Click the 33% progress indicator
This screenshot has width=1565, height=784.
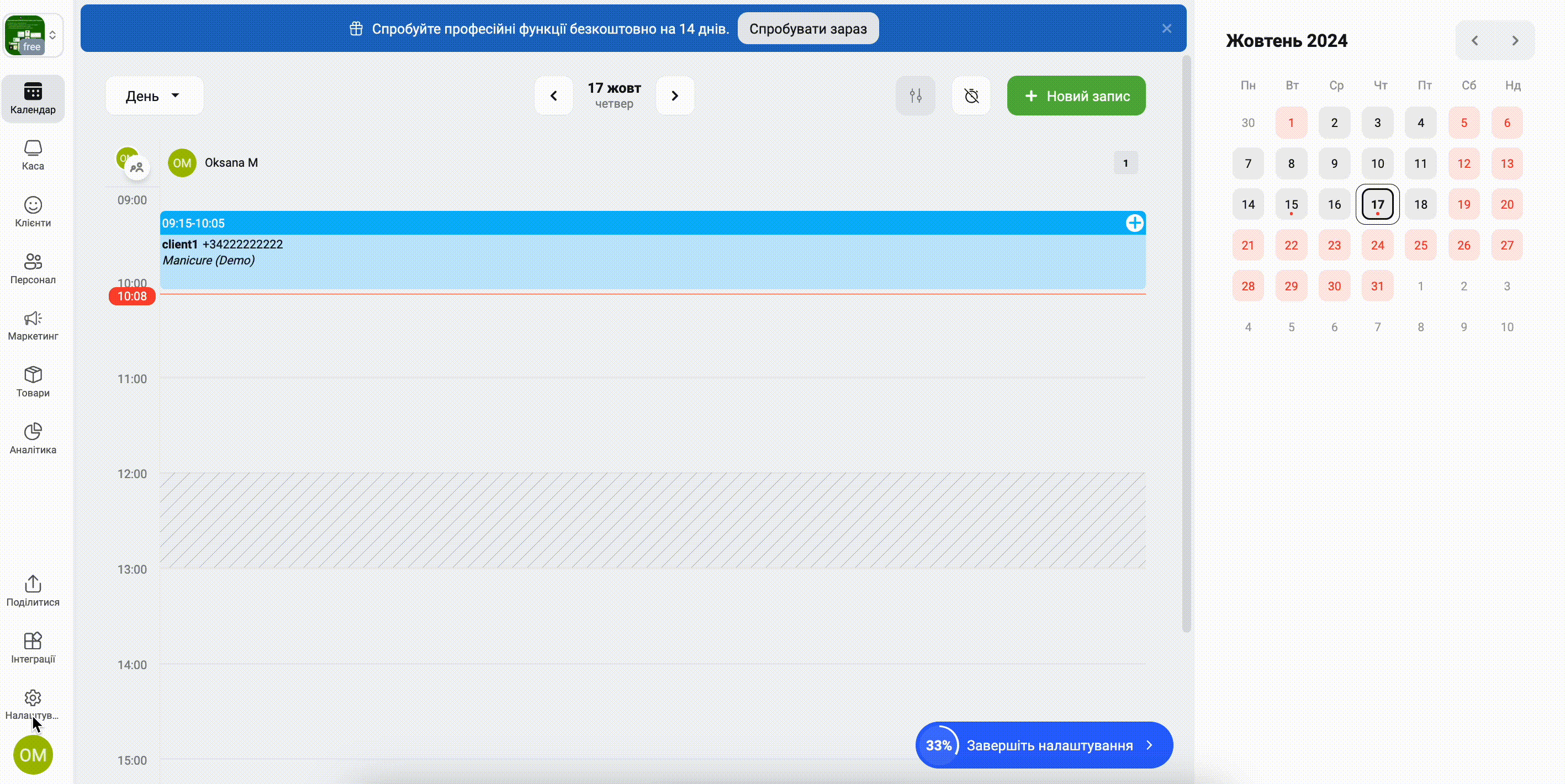(x=939, y=745)
